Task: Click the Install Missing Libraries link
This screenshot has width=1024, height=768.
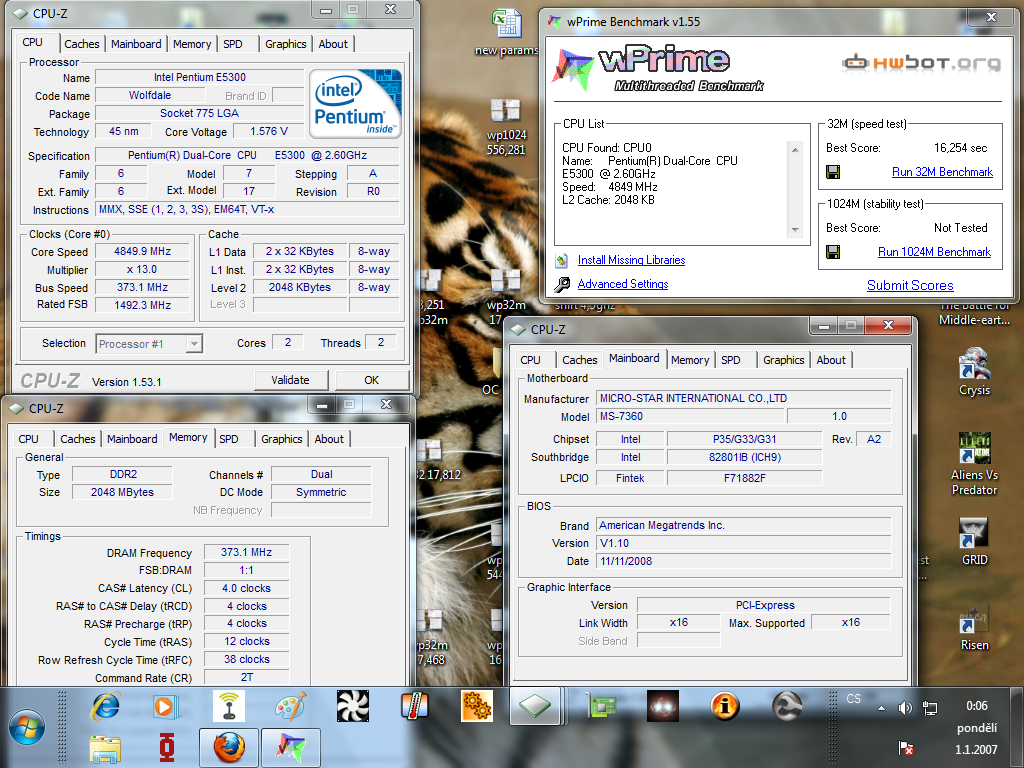Action: pos(631,260)
